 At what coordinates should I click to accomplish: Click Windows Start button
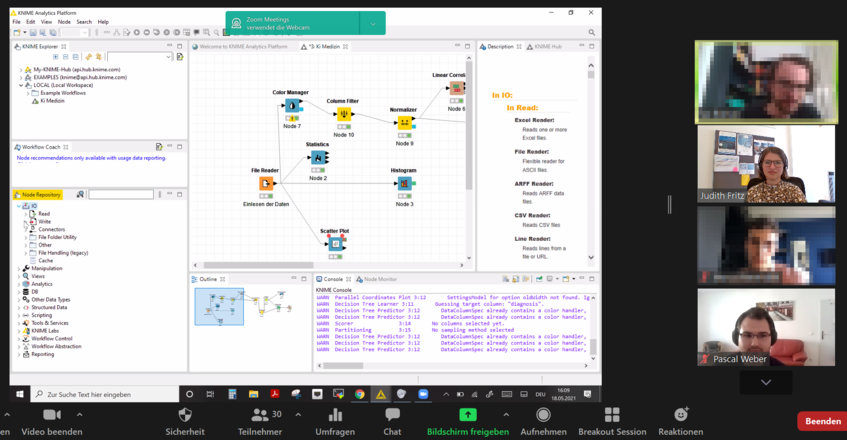click(x=19, y=395)
